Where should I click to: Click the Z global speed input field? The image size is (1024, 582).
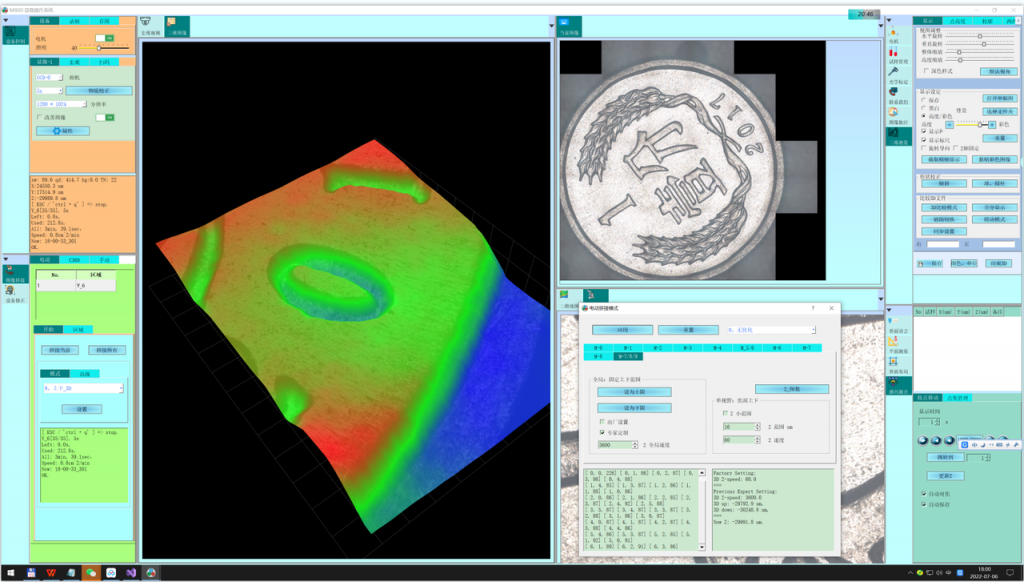[x=614, y=445]
